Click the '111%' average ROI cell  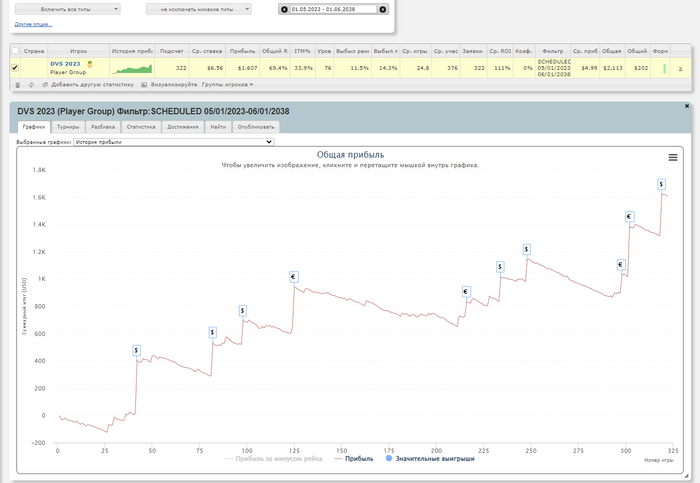[x=502, y=68]
